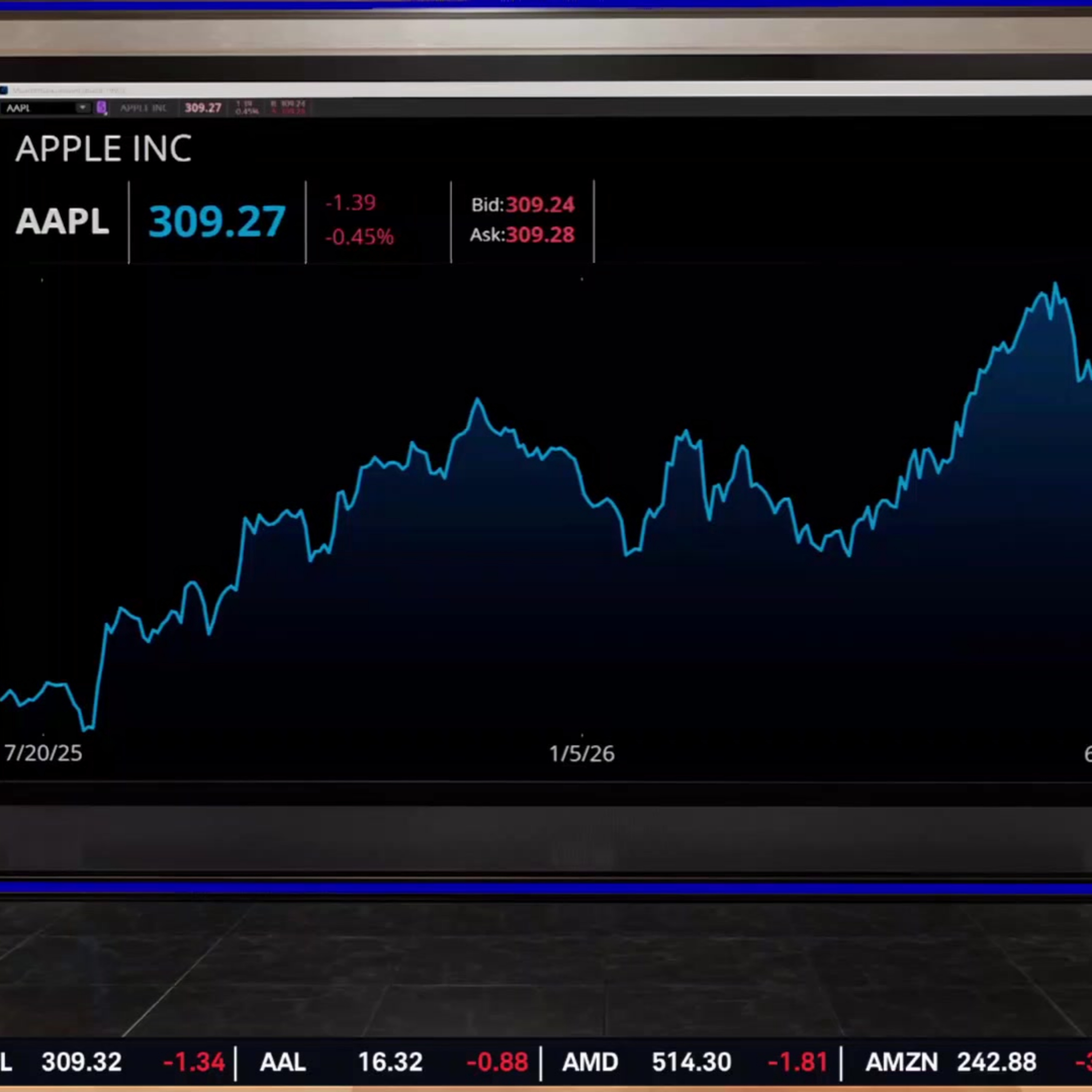The width and height of the screenshot is (1092, 1092).
Task: Click the 7/20/25 date axis label
Action: pyautogui.click(x=43, y=753)
